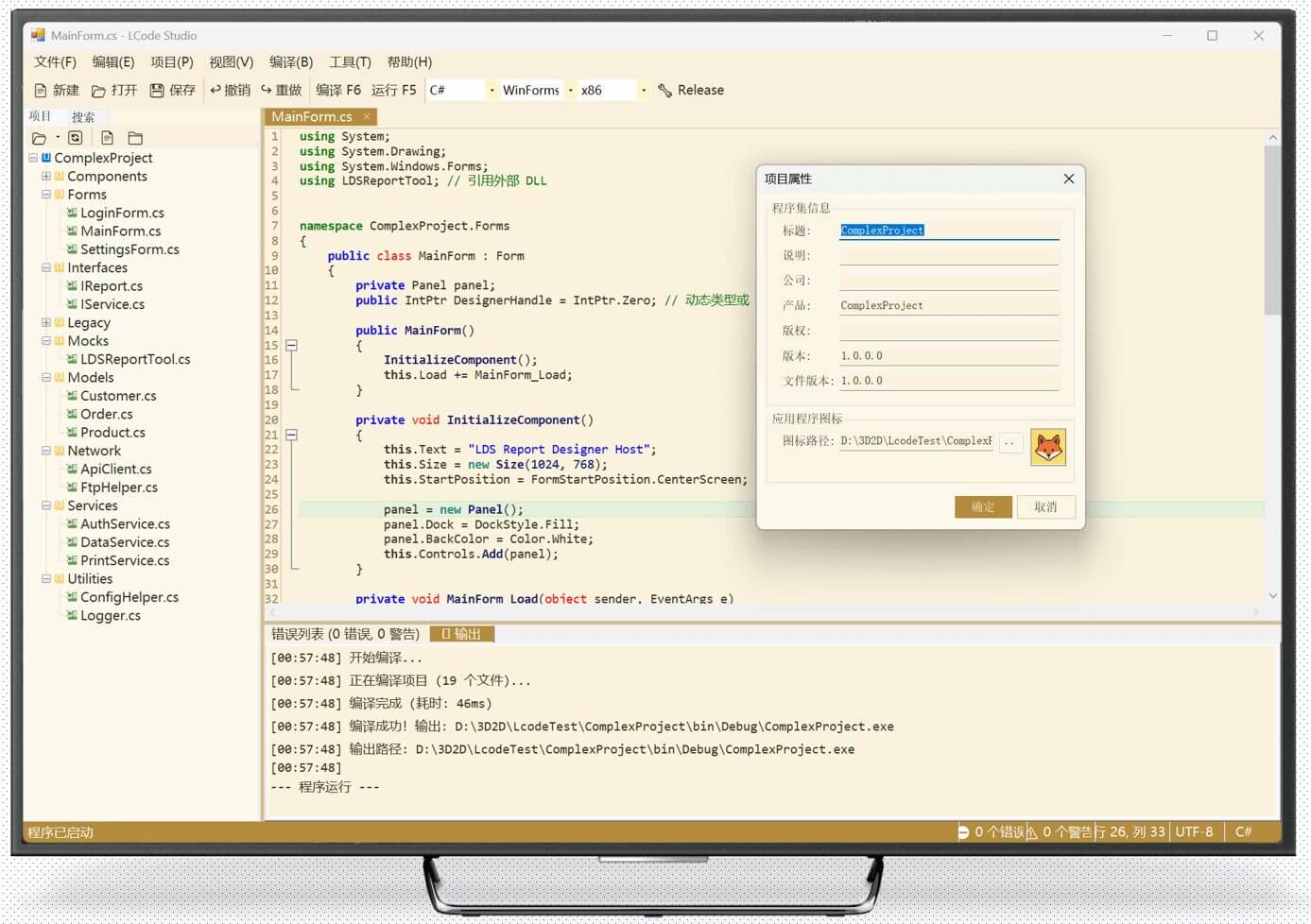The image size is (1311, 924).
Task: Click the 新建 new file toolbar icon
Action: coord(41,91)
